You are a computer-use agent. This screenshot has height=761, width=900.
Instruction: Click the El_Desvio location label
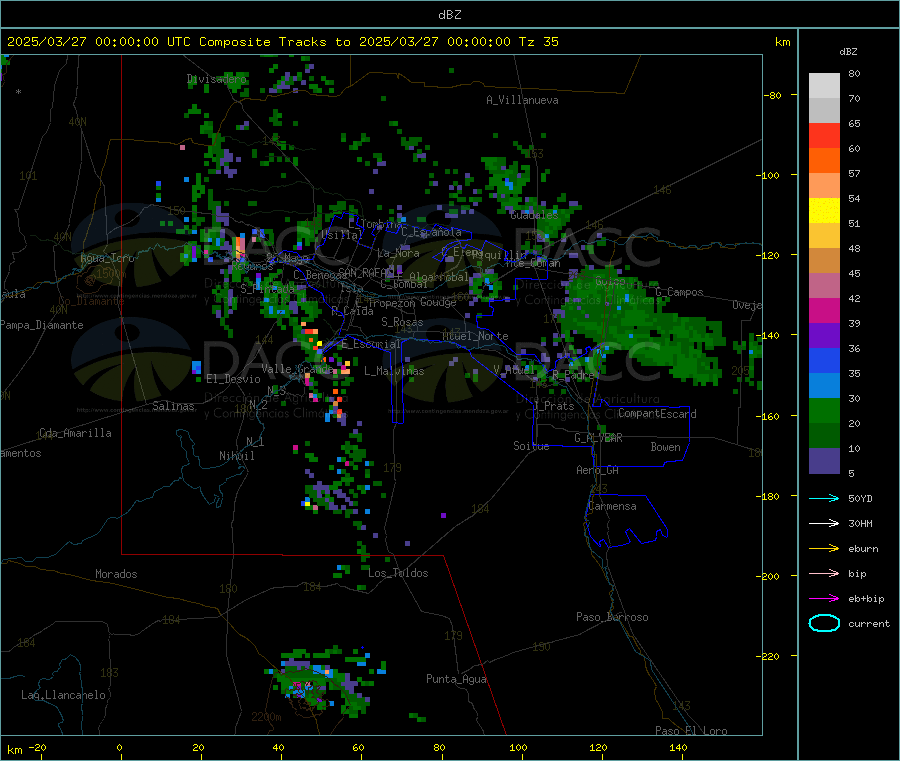(x=234, y=379)
